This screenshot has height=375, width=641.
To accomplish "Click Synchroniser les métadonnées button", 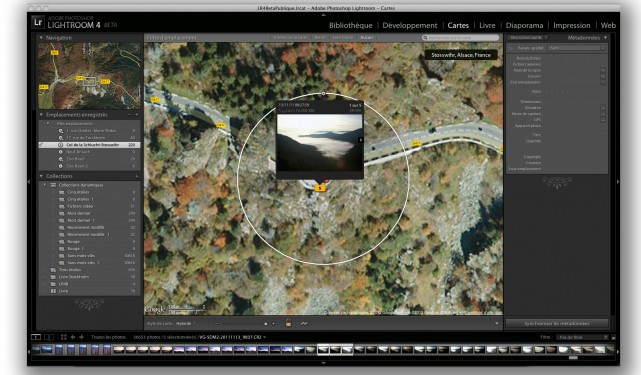I will [557, 323].
